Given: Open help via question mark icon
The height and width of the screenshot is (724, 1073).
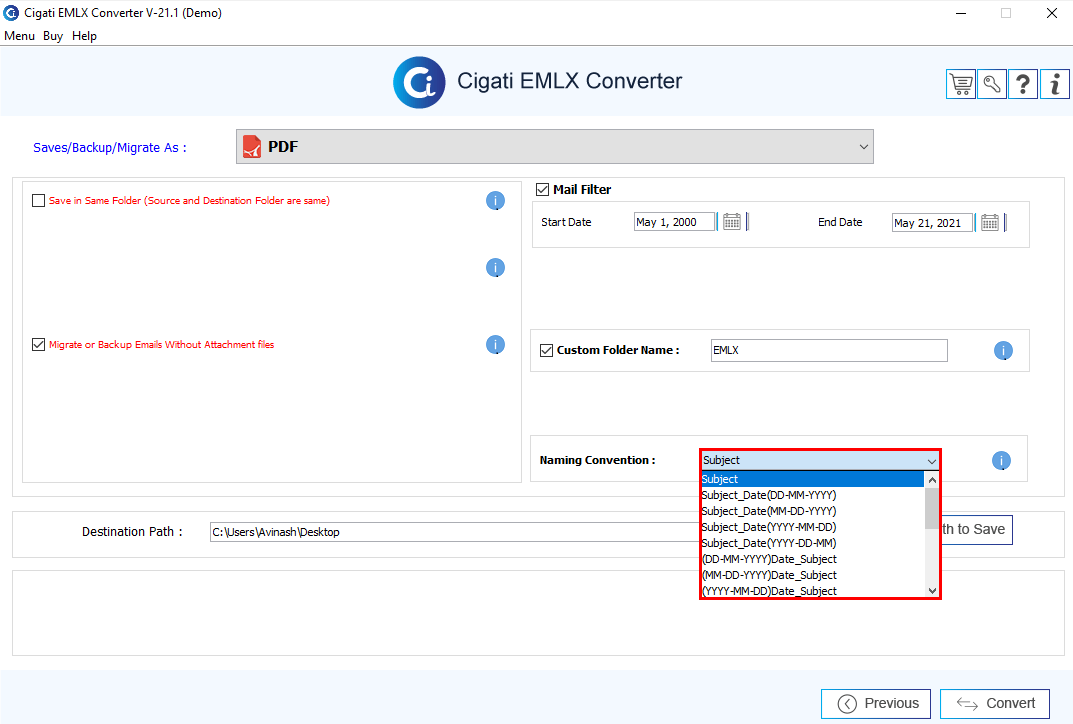Looking at the screenshot, I should pyautogui.click(x=1023, y=84).
